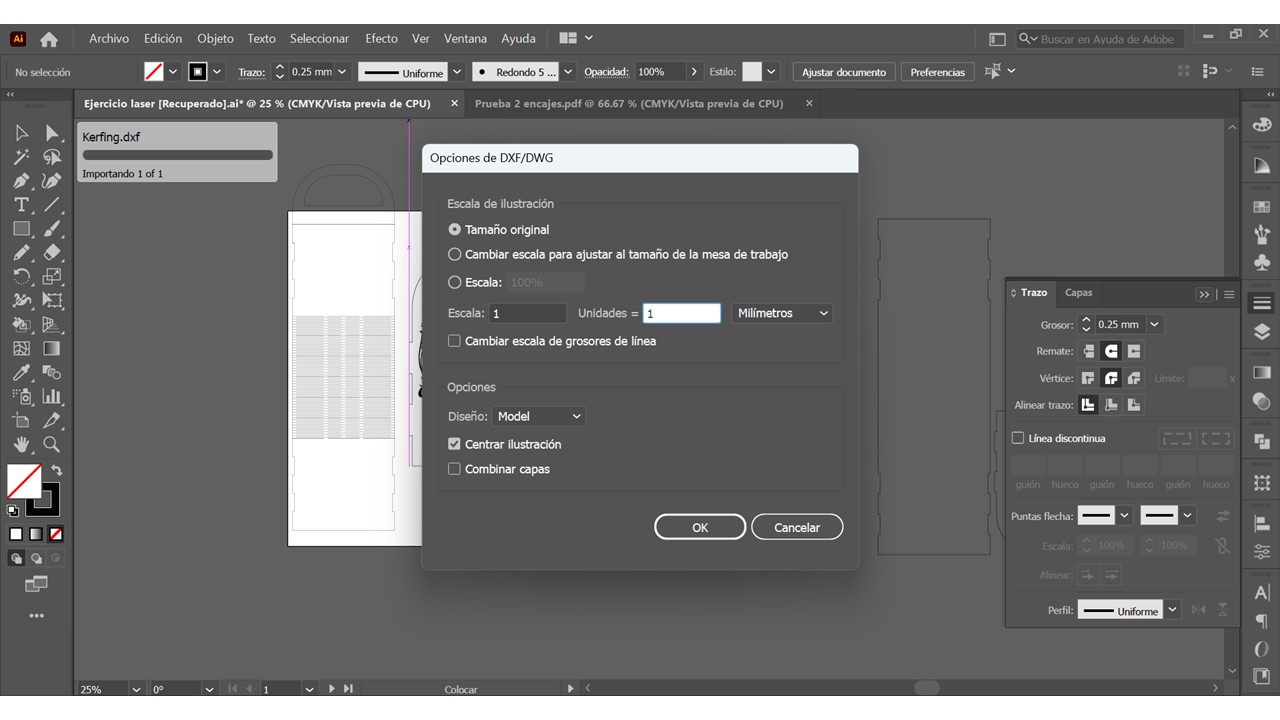
Task: Select the Rectangle tool
Action: click(21, 229)
